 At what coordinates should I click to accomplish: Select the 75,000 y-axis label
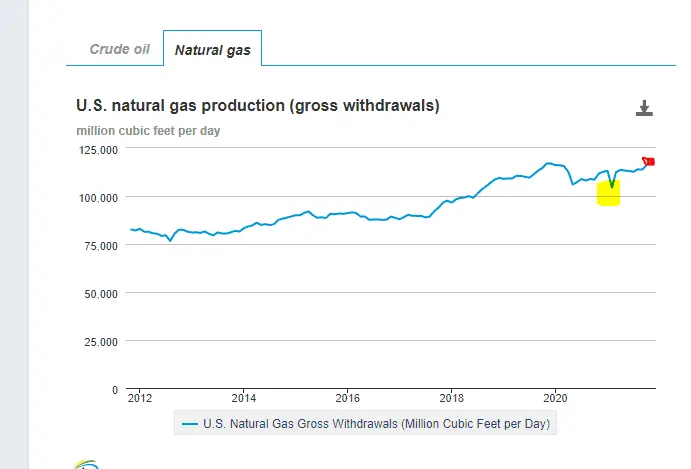coord(101,245)
